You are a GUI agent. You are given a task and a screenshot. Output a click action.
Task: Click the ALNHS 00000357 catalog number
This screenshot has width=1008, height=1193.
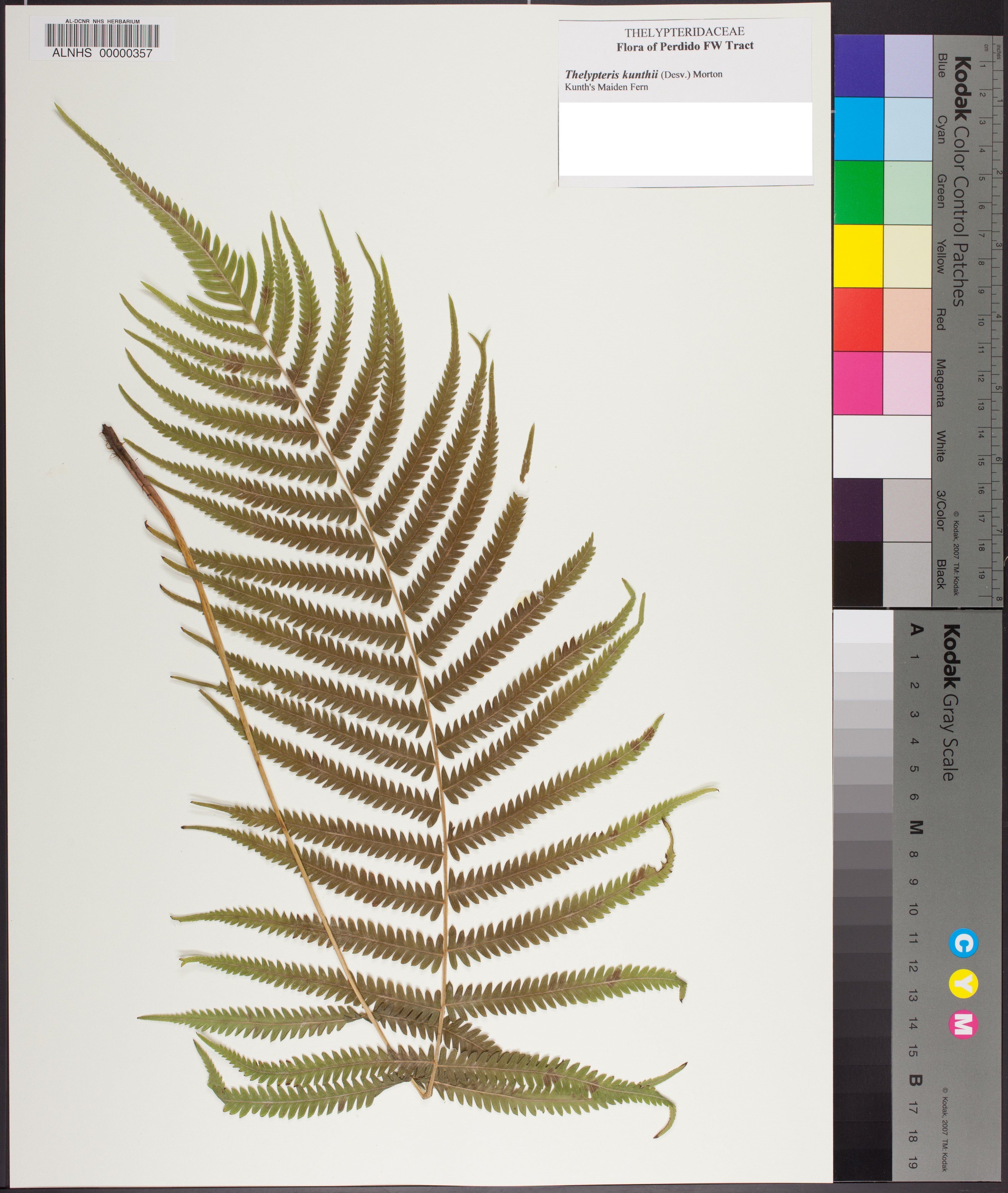pyautogui.click(x=102, y=53)
